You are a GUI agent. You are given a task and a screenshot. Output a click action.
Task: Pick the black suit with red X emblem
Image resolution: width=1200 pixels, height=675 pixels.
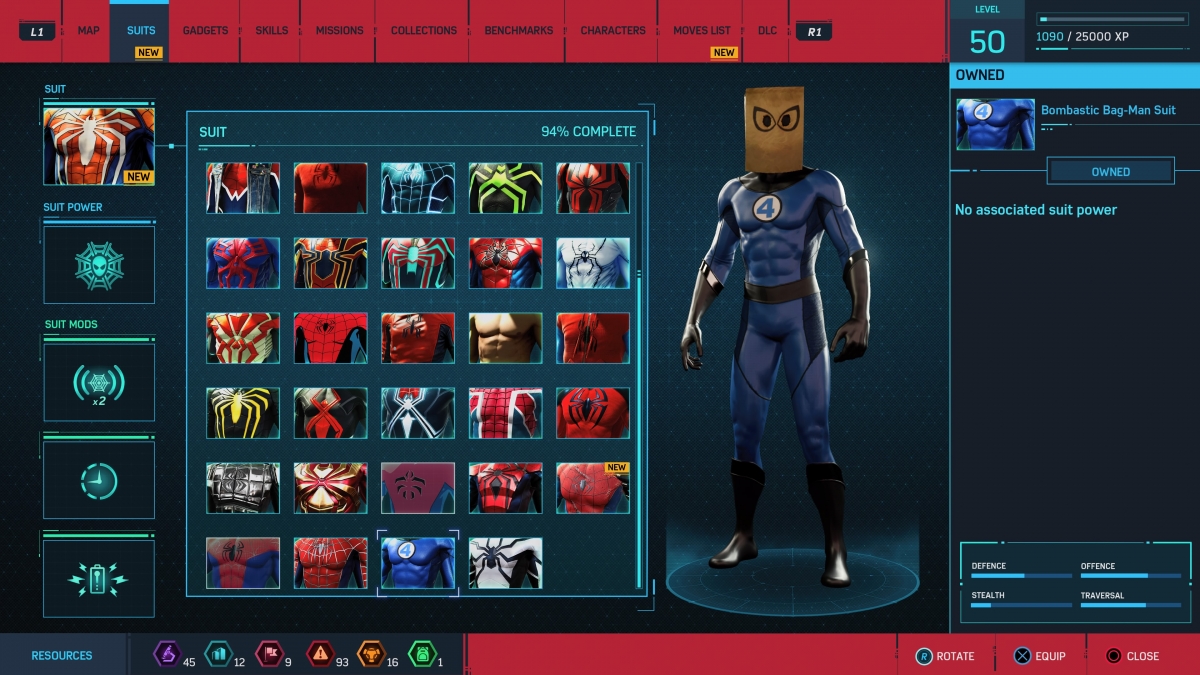(330, 413)
